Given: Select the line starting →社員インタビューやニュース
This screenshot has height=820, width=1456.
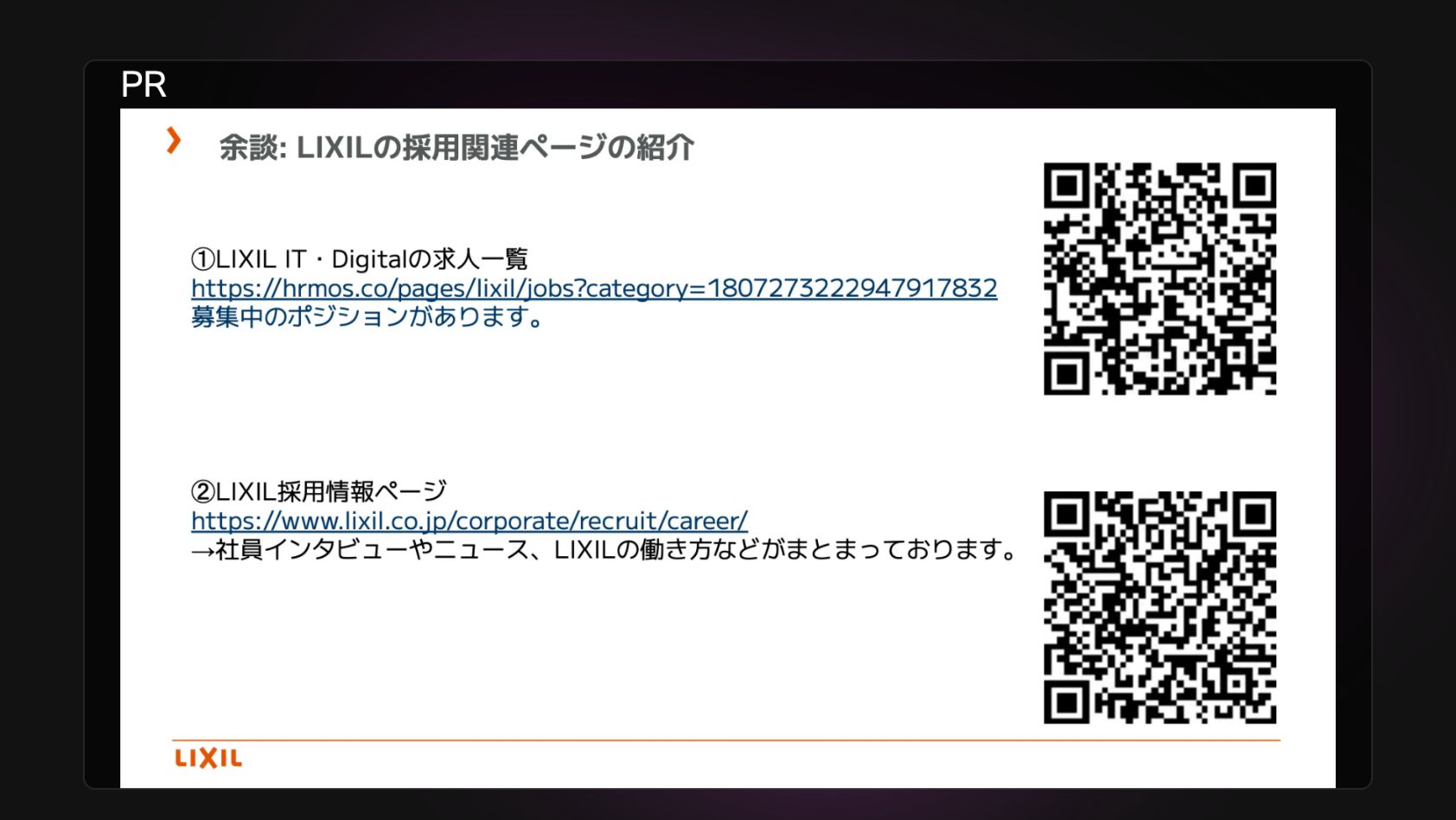Looking at the screenshot, I should [x=604, y=549].
